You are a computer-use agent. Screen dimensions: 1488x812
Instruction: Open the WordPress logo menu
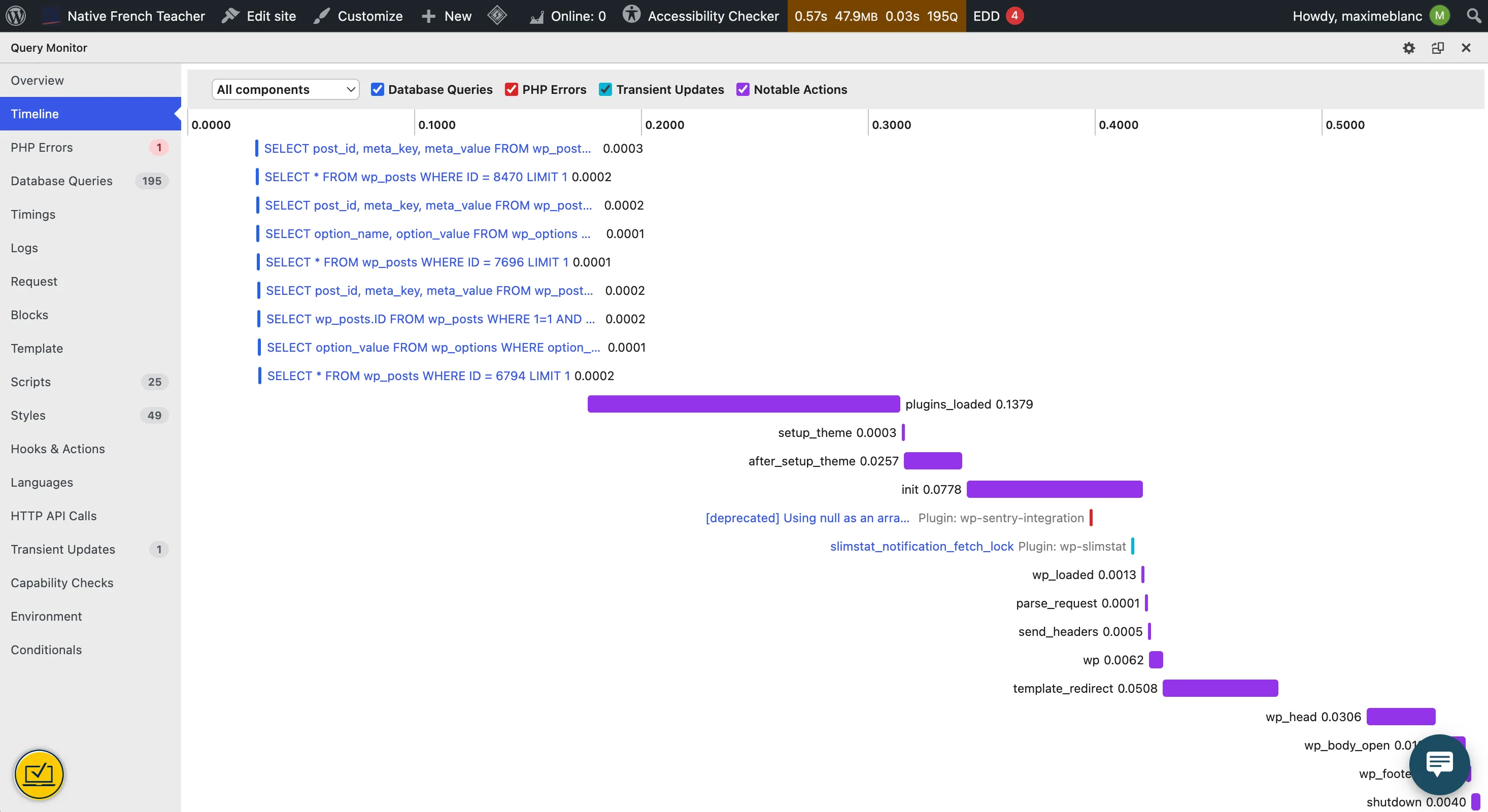[16, 16]
